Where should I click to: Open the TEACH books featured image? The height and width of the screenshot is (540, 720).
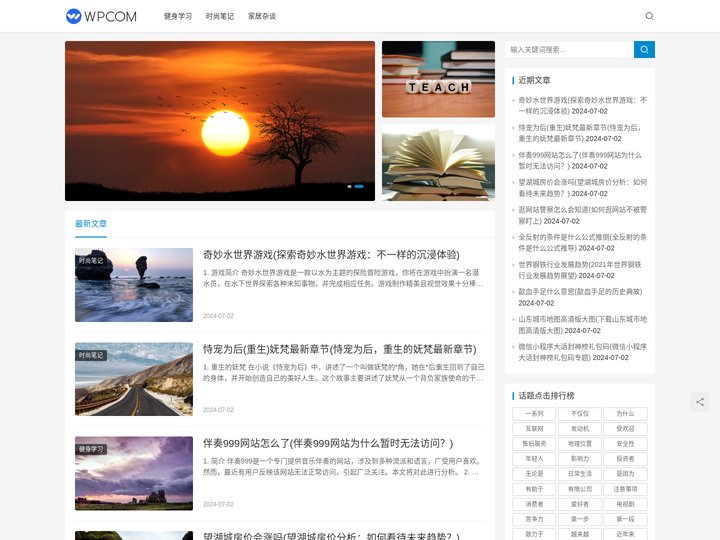tap(439, 79)
